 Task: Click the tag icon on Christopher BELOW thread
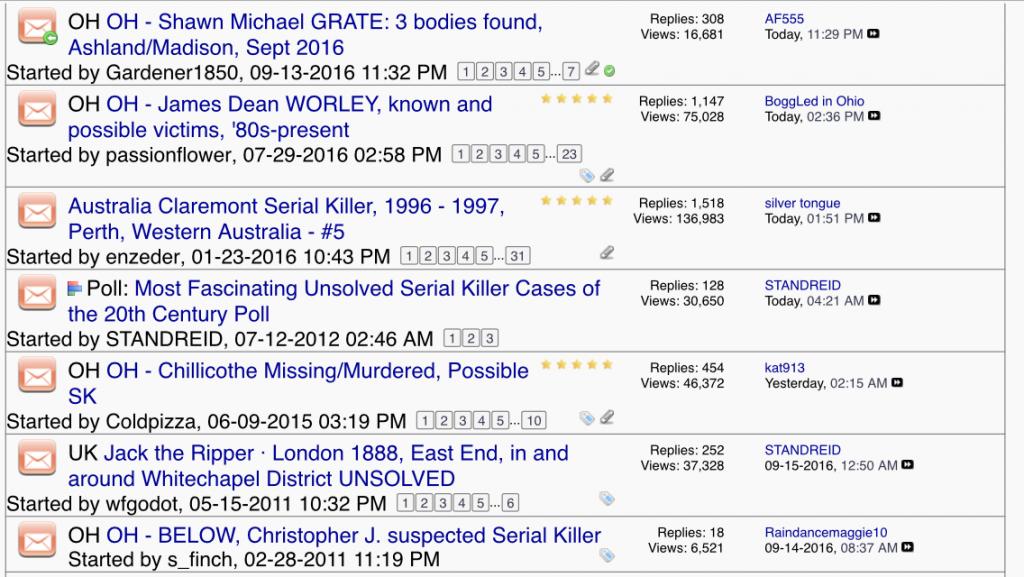click(606, 555)
